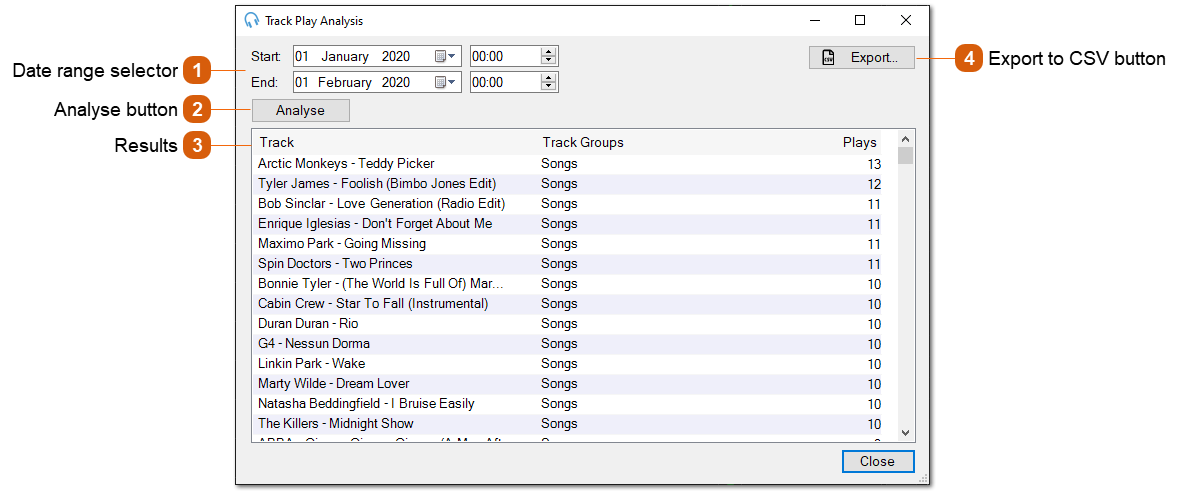
Task: Select the End date month February
Action: pos(344,82)
